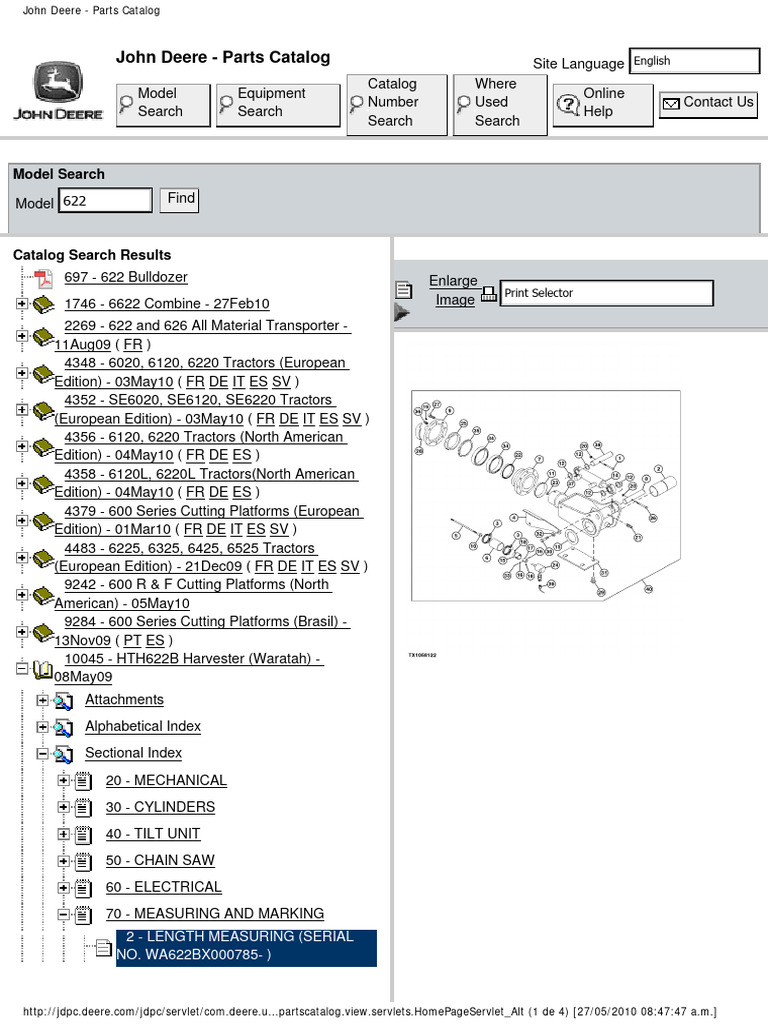Screen dimensions: 768x1024
Task: Click the Find button
Action: tap(180, 199)
